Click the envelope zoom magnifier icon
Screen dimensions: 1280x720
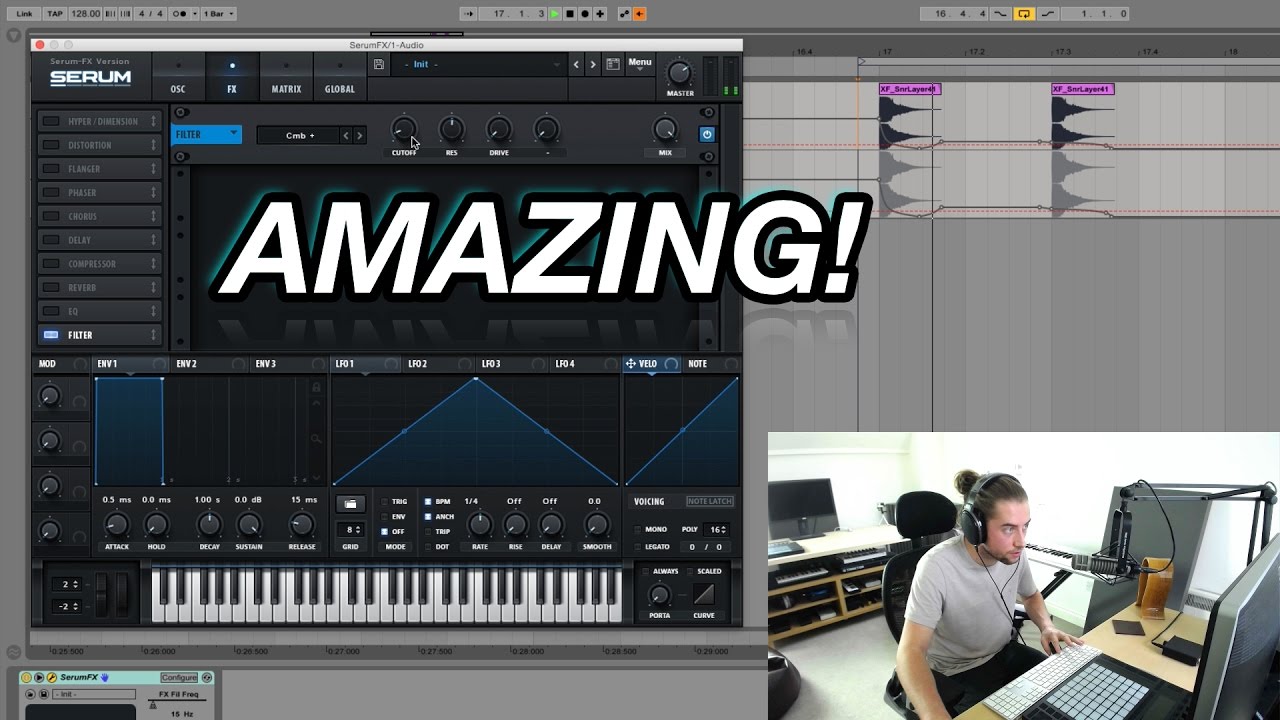pyautogui.click(x=317, y=439)
